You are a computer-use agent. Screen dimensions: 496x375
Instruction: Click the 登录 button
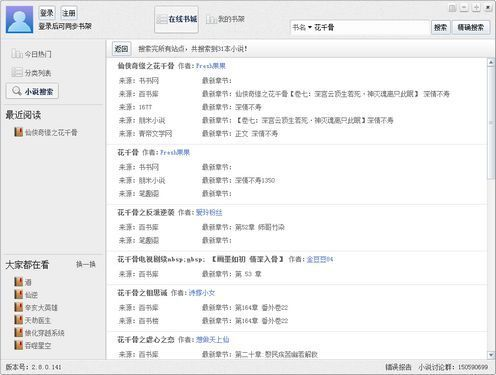pos(47,13)
